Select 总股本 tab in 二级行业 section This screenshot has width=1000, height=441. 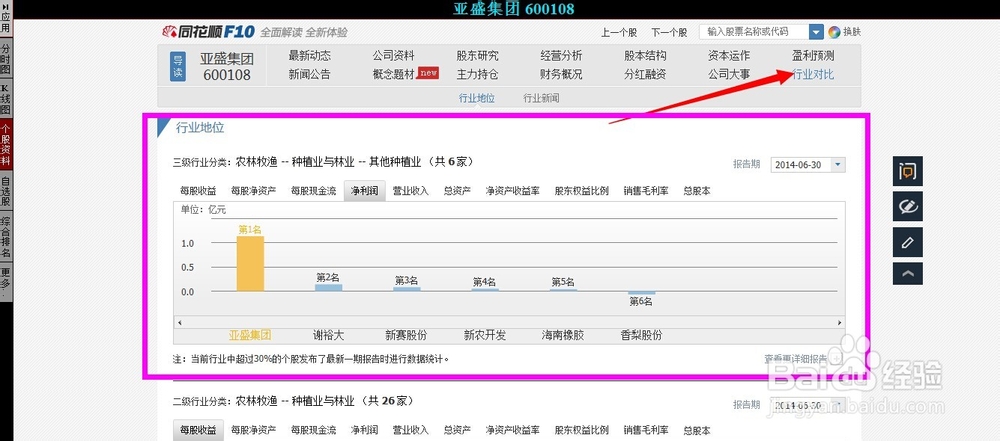pyautogui.click(x=696, y=430)
